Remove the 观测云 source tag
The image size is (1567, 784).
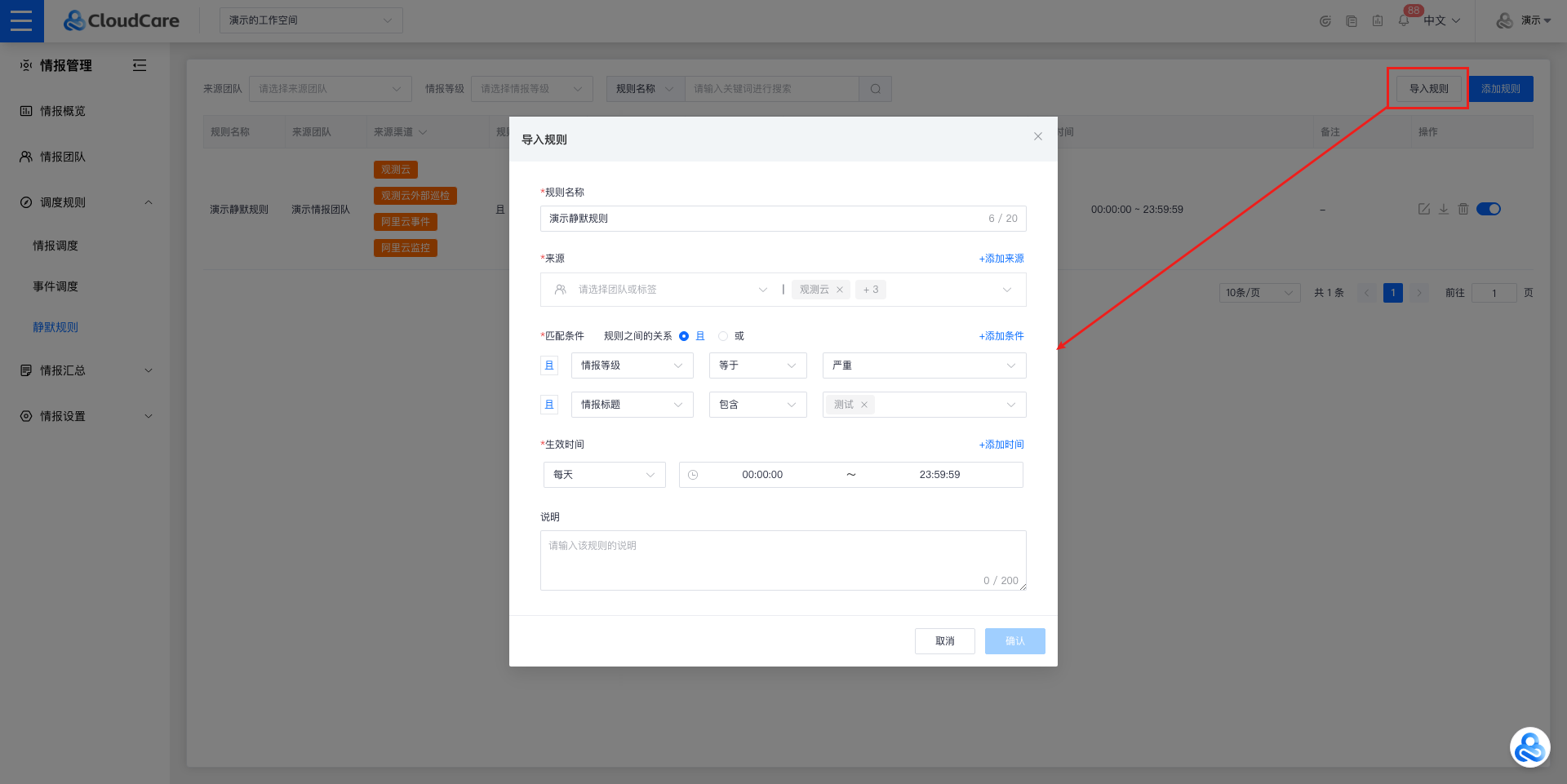click(840, 290)
